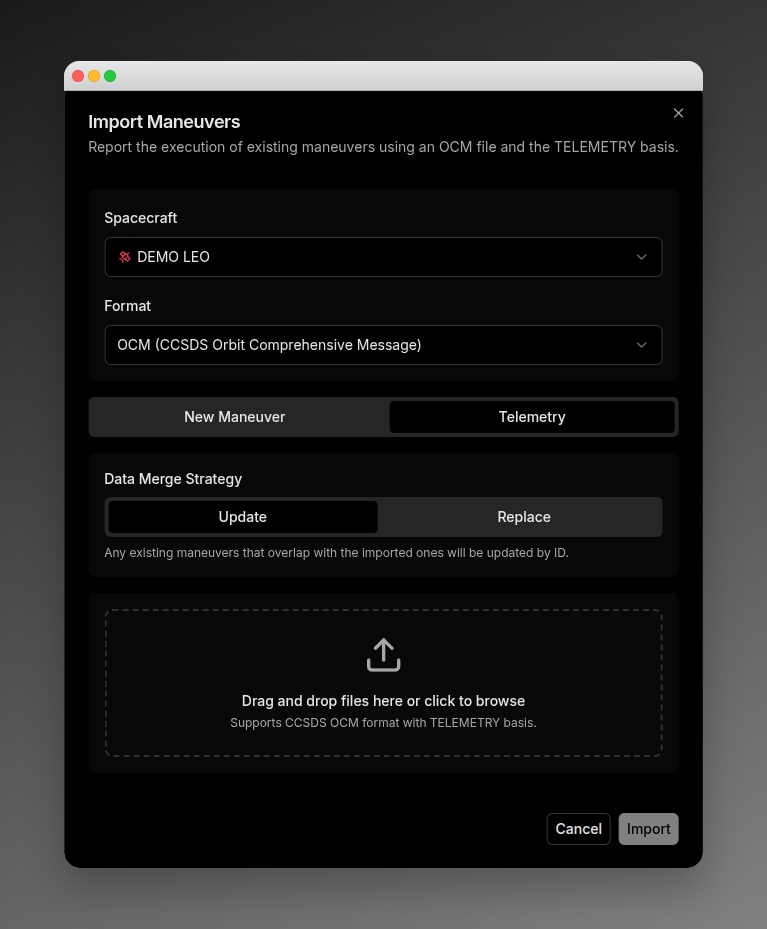Click the Import button

coord(649,829)
